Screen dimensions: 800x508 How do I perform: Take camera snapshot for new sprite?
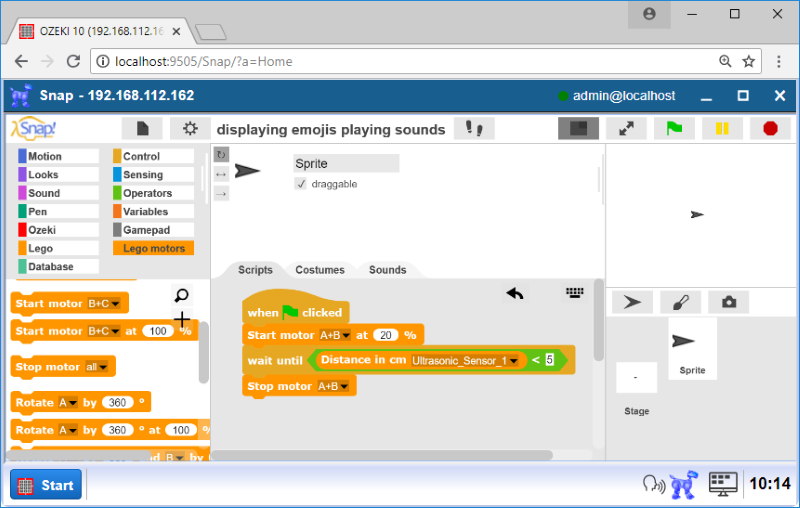(728, 302)
